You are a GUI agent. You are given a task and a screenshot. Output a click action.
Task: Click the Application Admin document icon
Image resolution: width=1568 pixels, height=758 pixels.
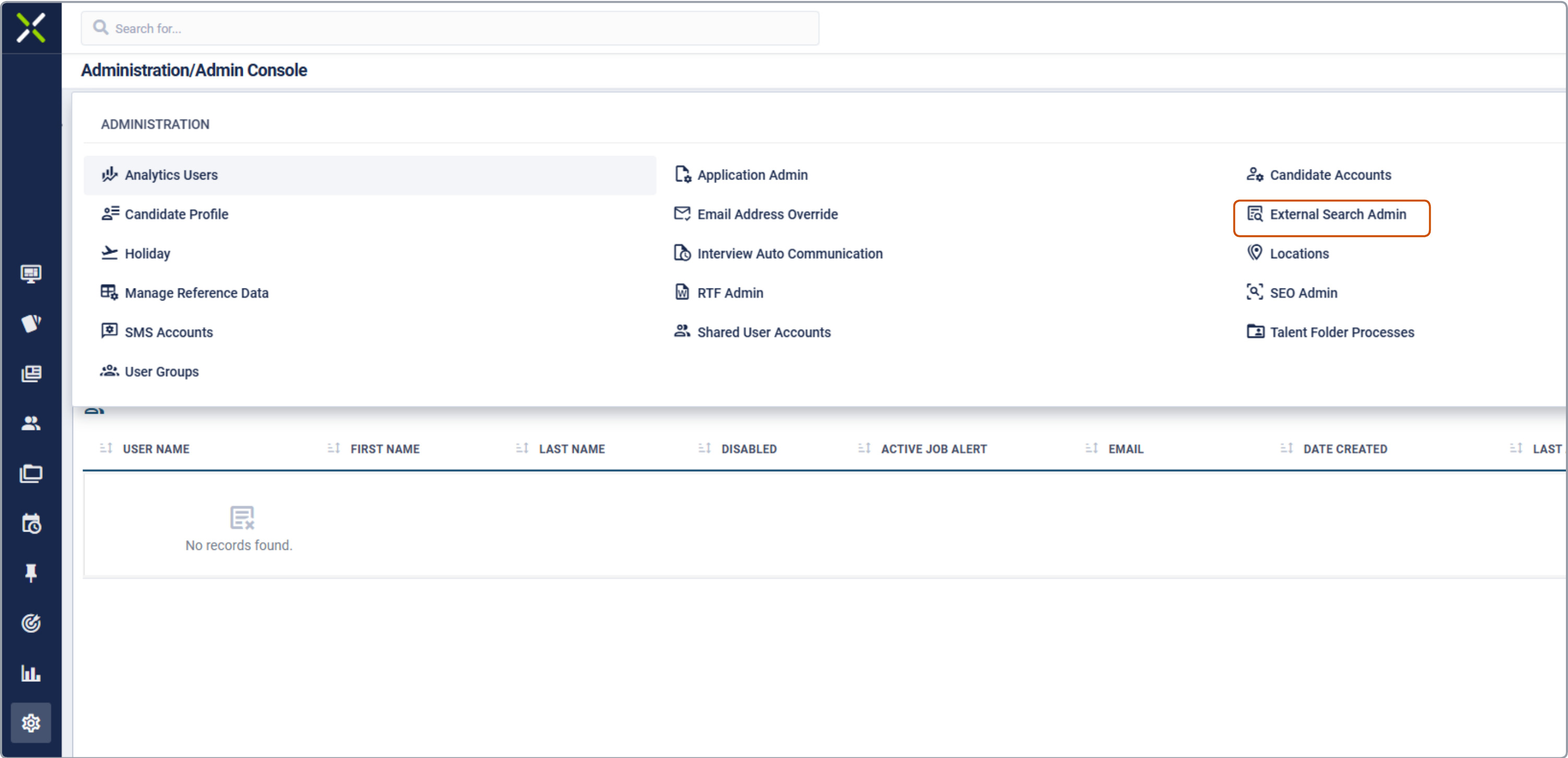(x=682, y=175)
